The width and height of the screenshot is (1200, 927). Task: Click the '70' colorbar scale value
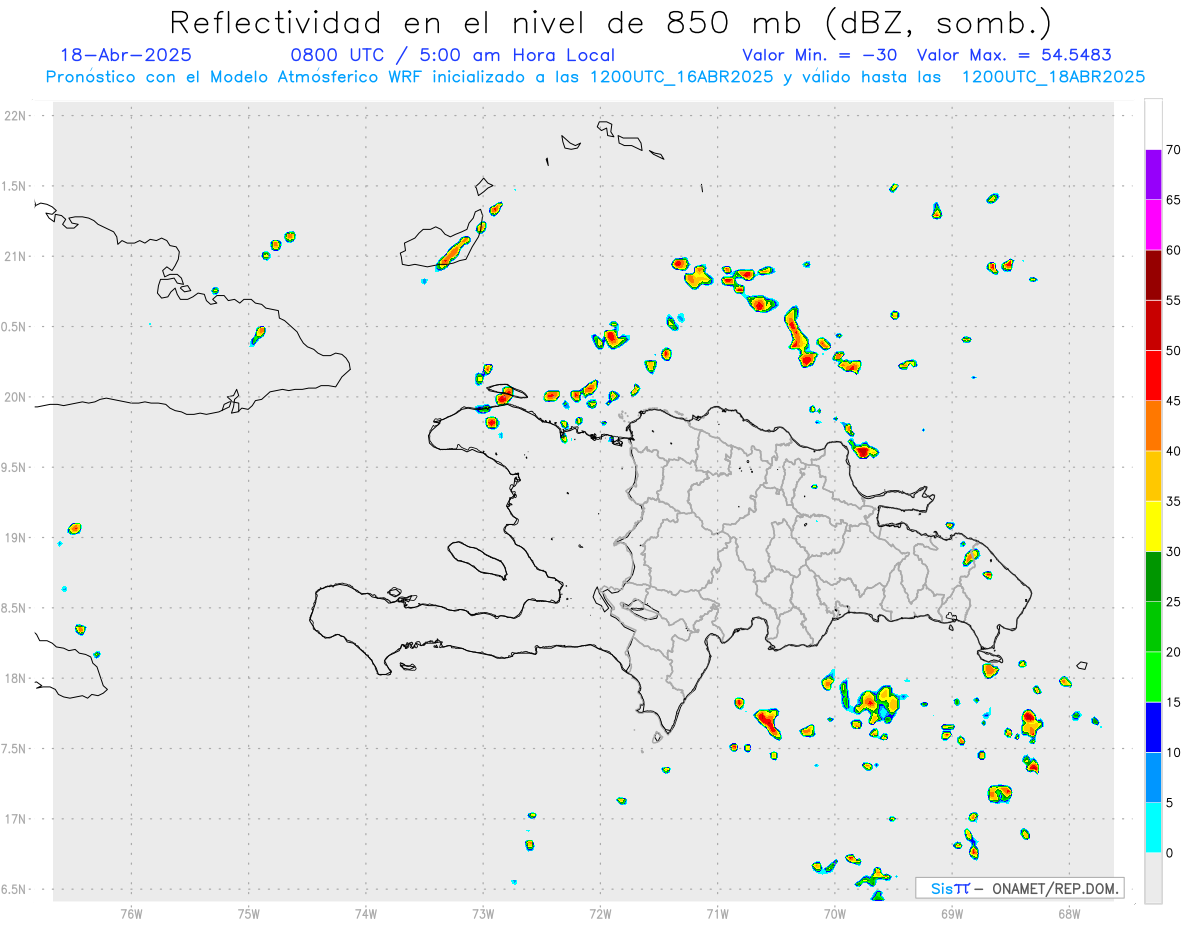point(1173,150)
